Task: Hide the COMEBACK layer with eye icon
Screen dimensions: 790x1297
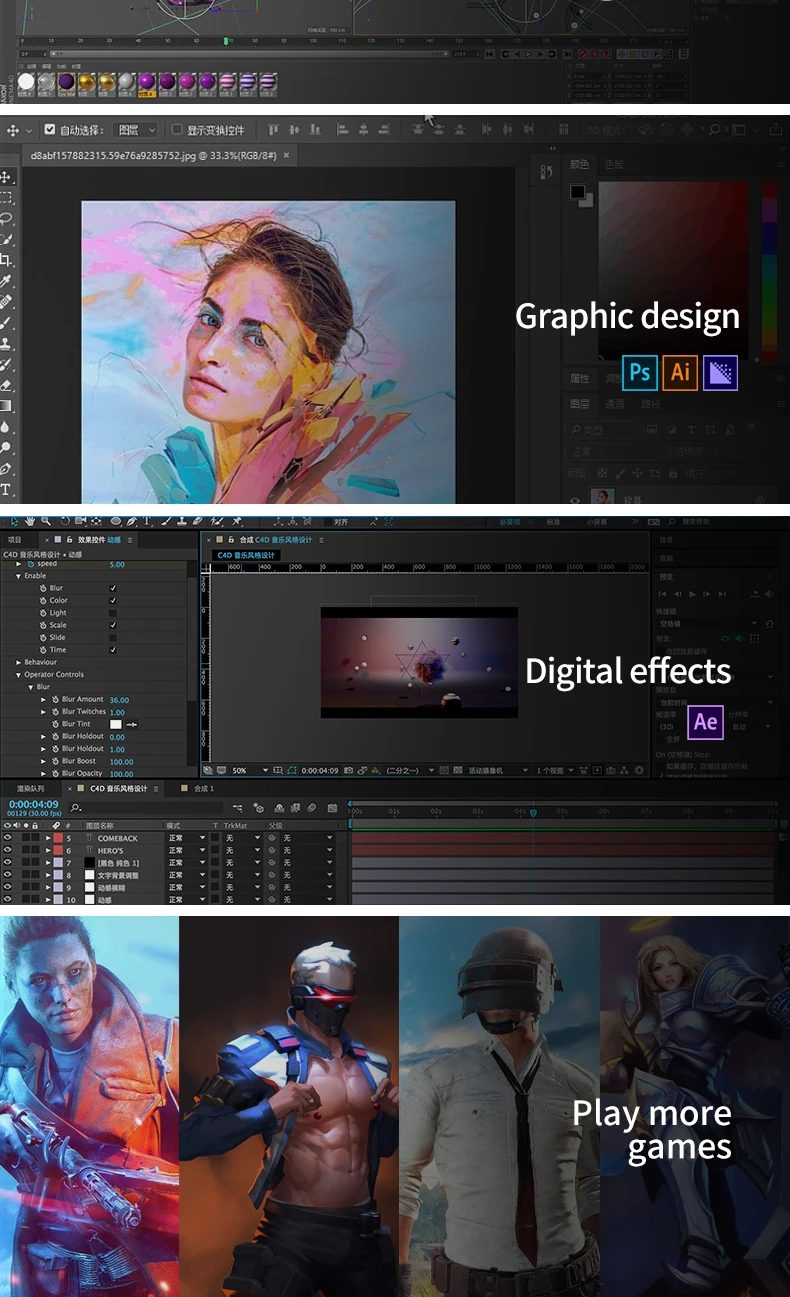Action: coord(7,838)
